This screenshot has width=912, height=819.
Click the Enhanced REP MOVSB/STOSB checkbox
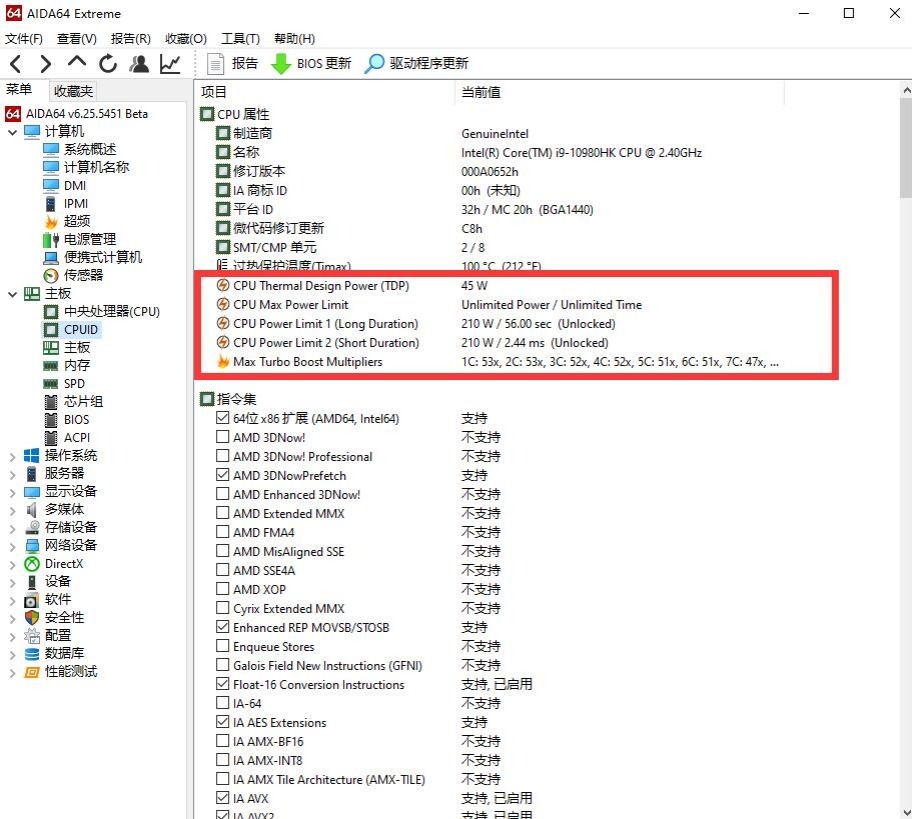tap(223, 627)
